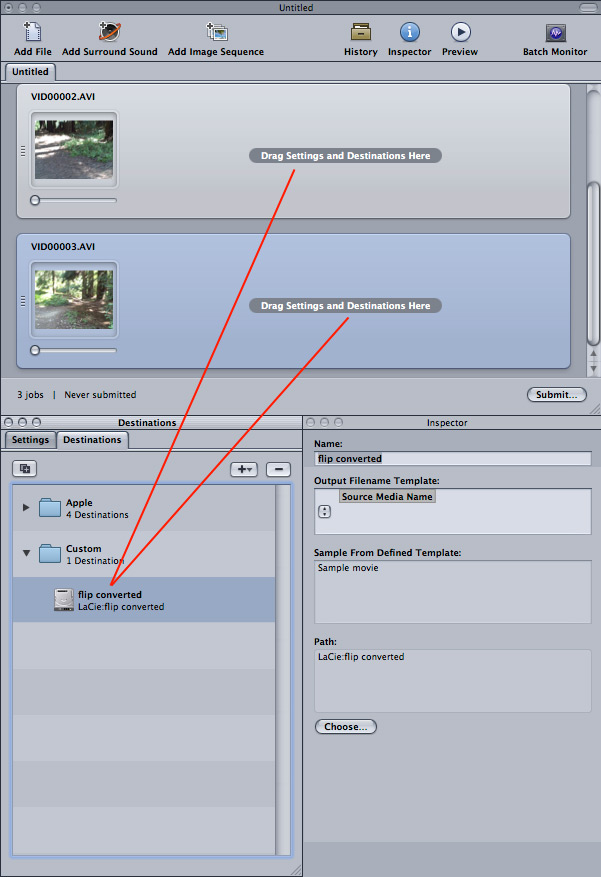Switch to the Destinations tab
The height and width of the screenshot is (877, 601).
click(x=92, y=440)
